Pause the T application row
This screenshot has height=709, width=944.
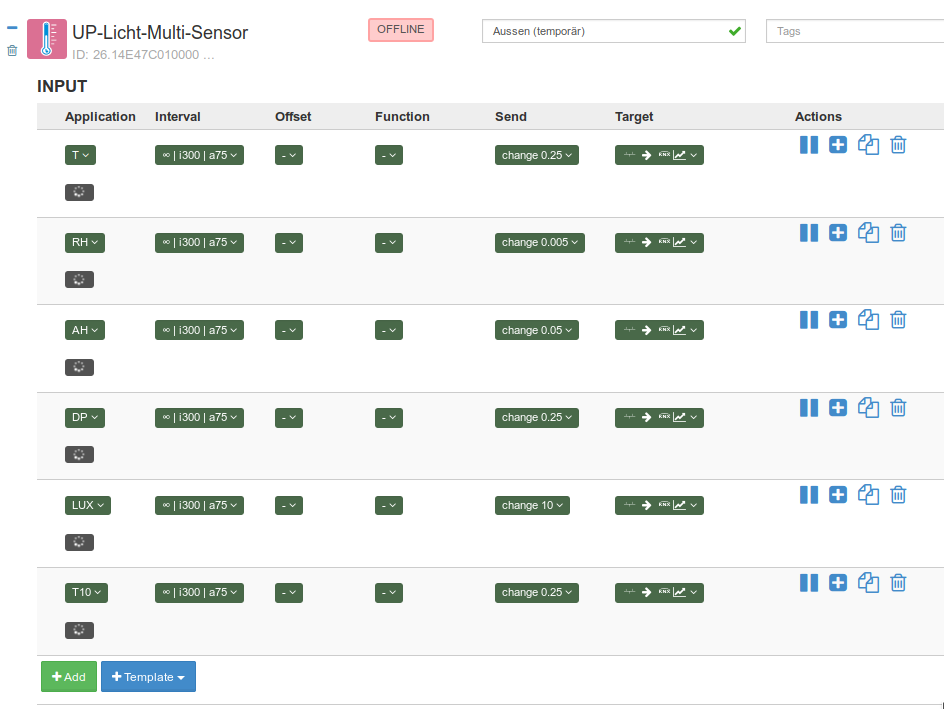click(809, 144)
